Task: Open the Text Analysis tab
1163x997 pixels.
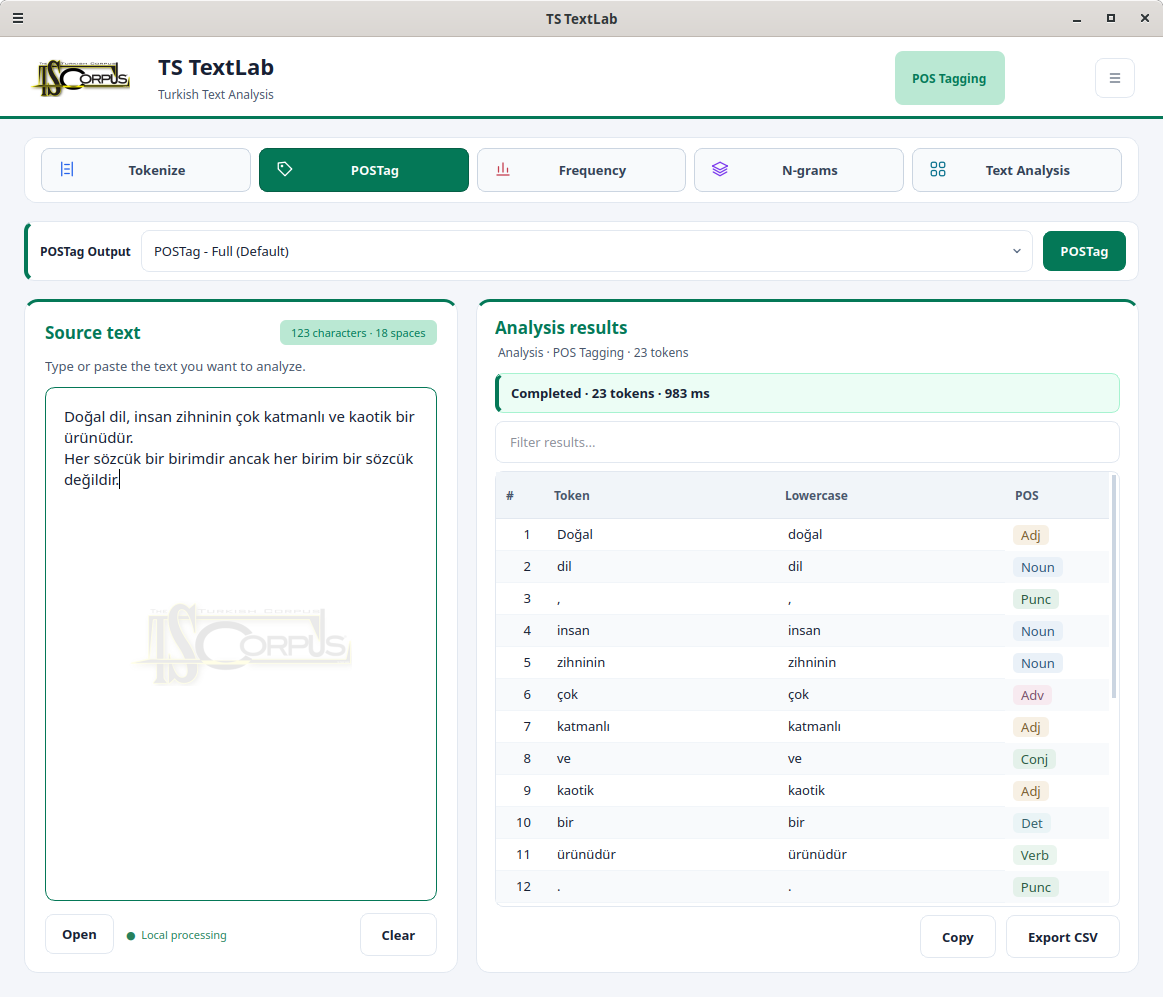Action: (x=1016, y=170)
